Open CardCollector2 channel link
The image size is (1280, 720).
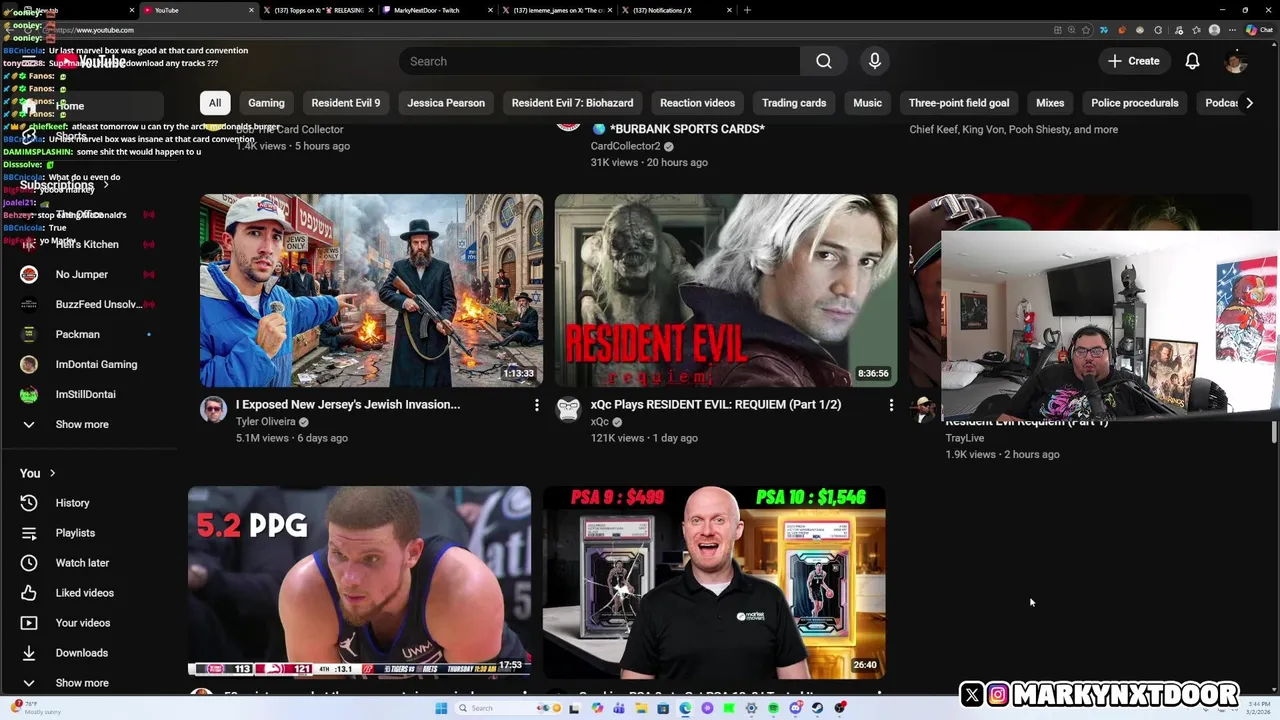625,146
